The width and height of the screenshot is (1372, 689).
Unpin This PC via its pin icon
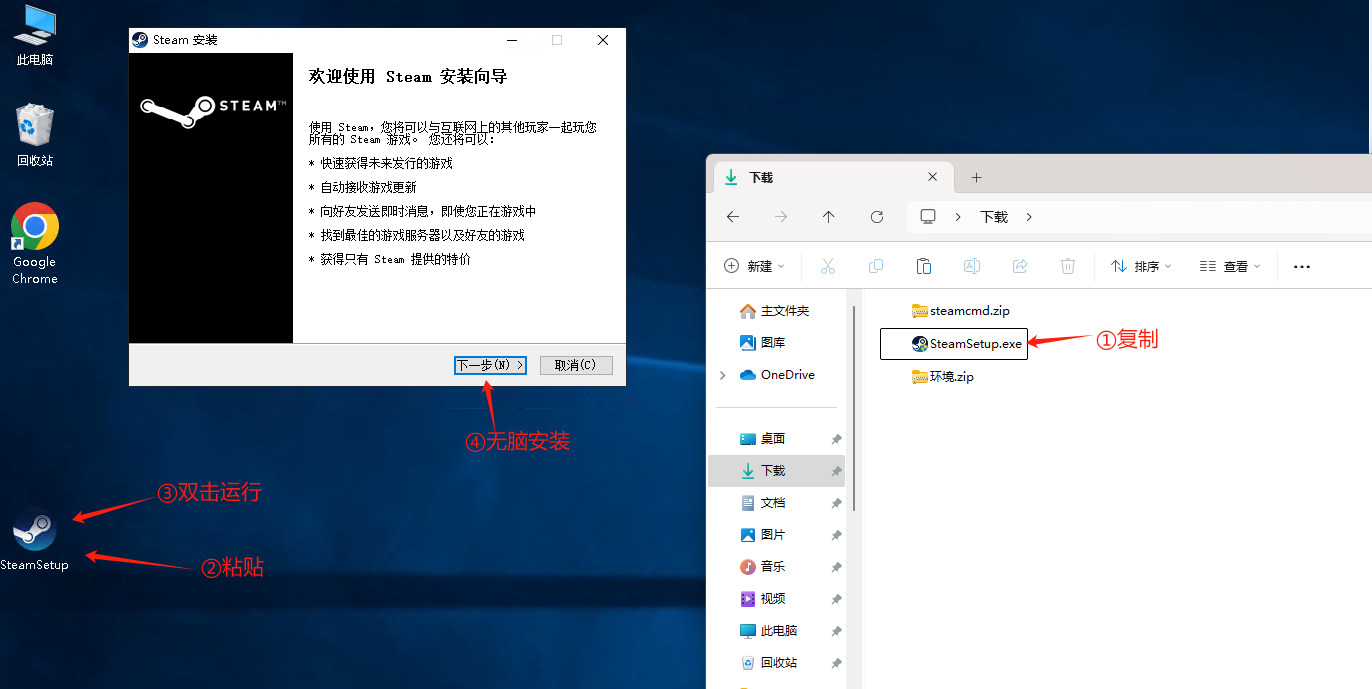pos(836,631)
